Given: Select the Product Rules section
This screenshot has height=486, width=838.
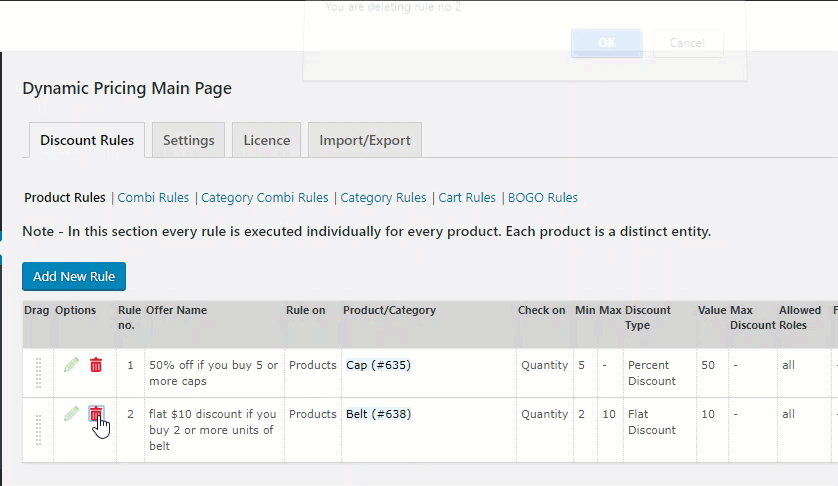Looking at the screenshot, I should 65,197.
